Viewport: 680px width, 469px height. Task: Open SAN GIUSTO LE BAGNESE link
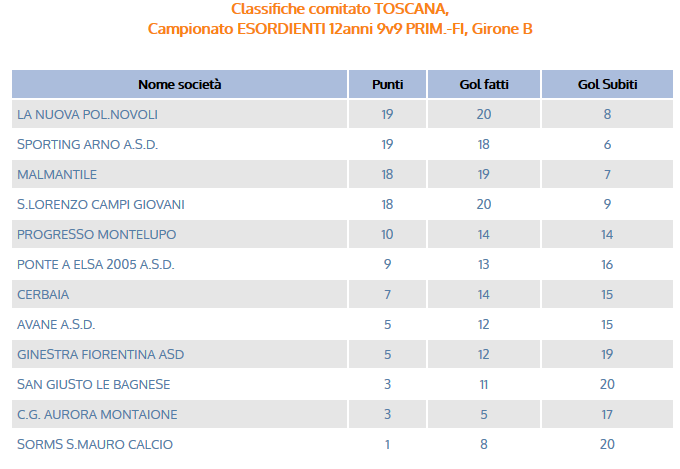94,384
